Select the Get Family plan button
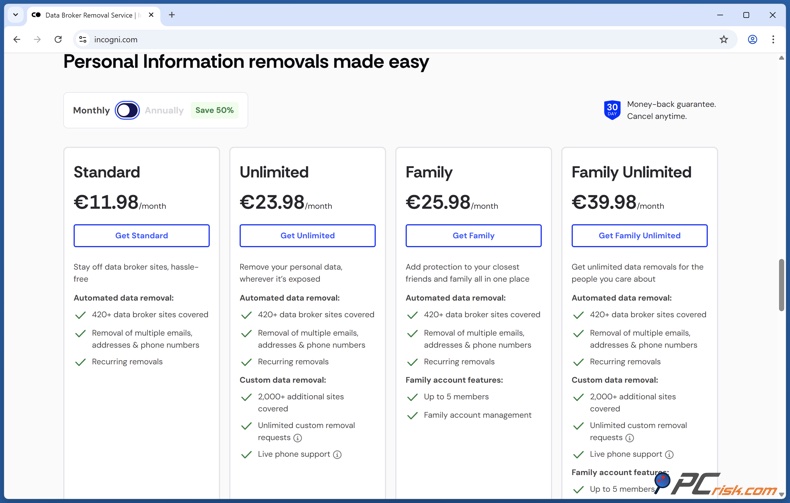790x503 pixels. (473, 236)
